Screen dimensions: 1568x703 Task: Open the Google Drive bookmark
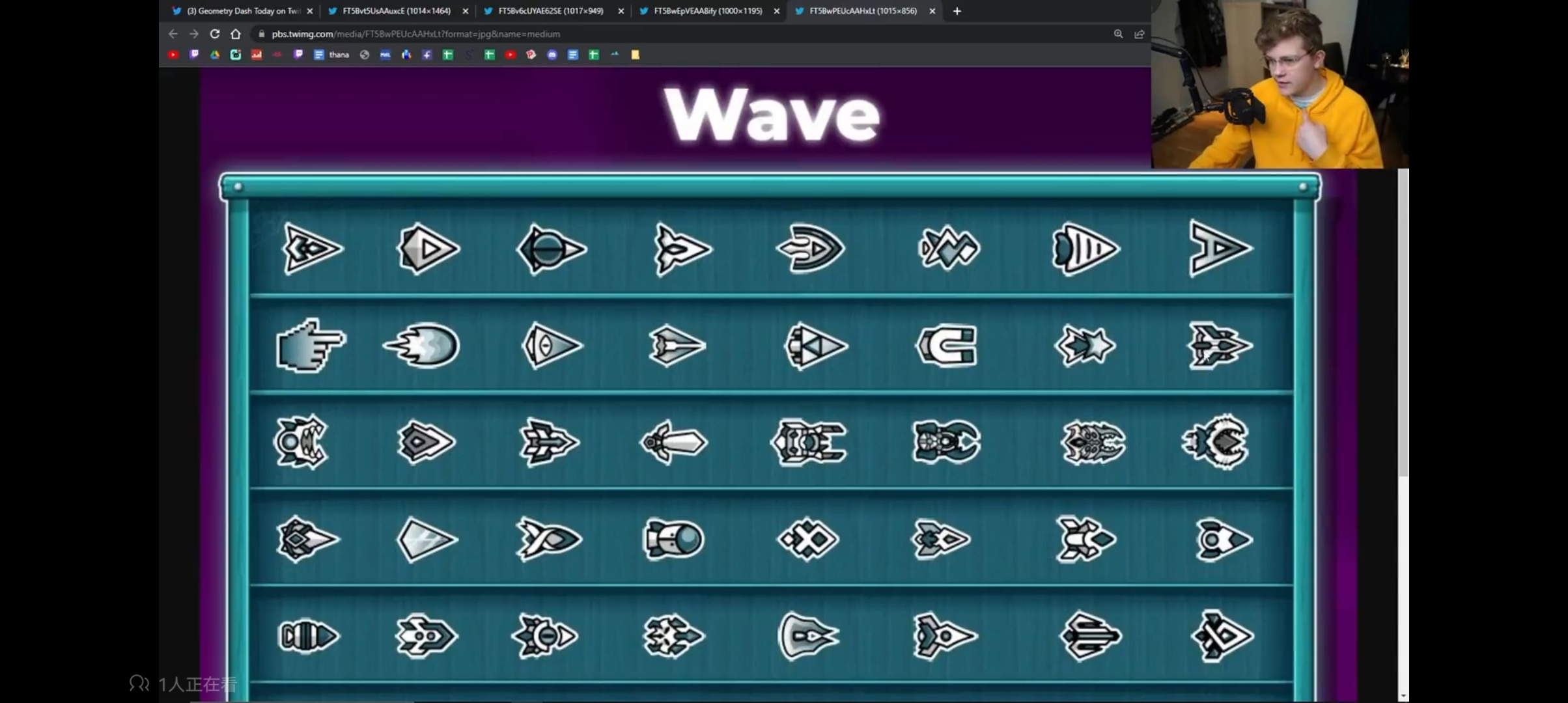(215, 55)
